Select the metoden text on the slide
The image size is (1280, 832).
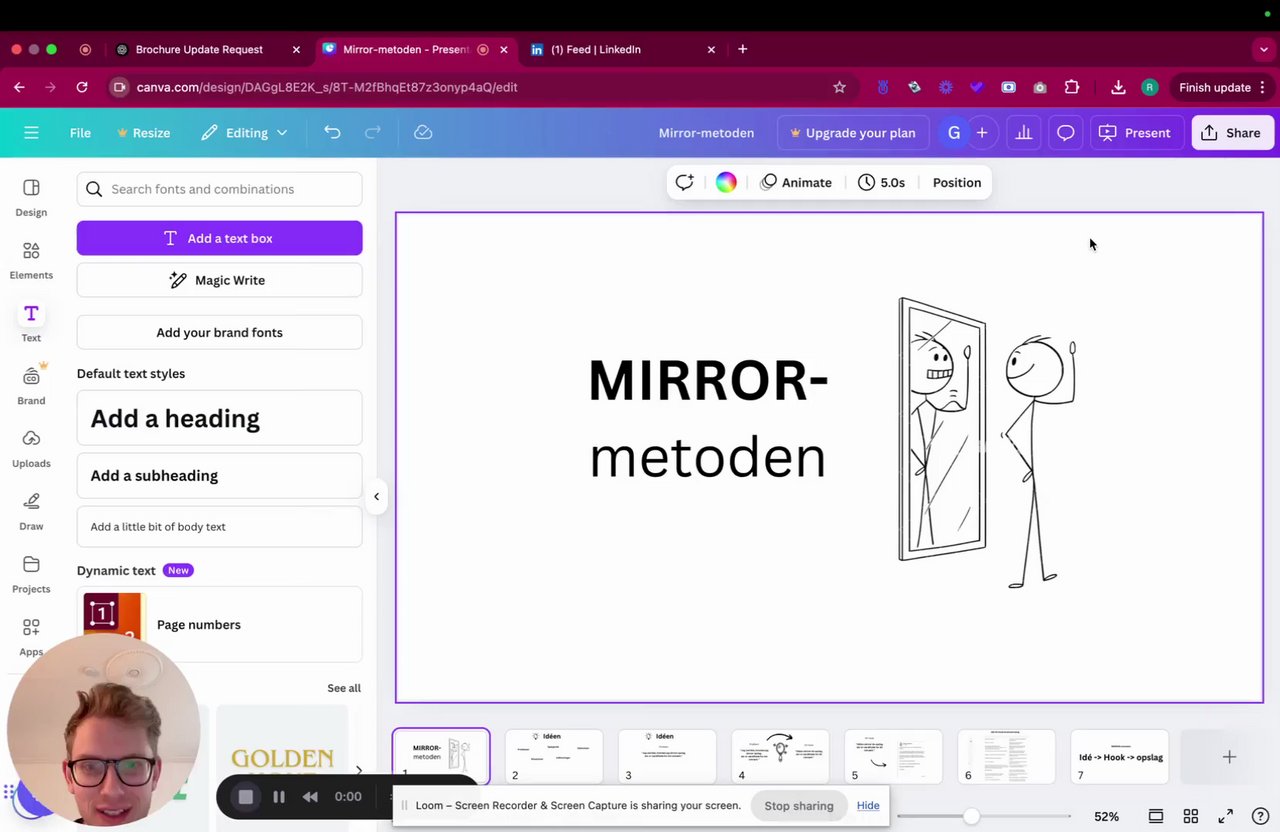pyautogui.click(x=708, y=458)
